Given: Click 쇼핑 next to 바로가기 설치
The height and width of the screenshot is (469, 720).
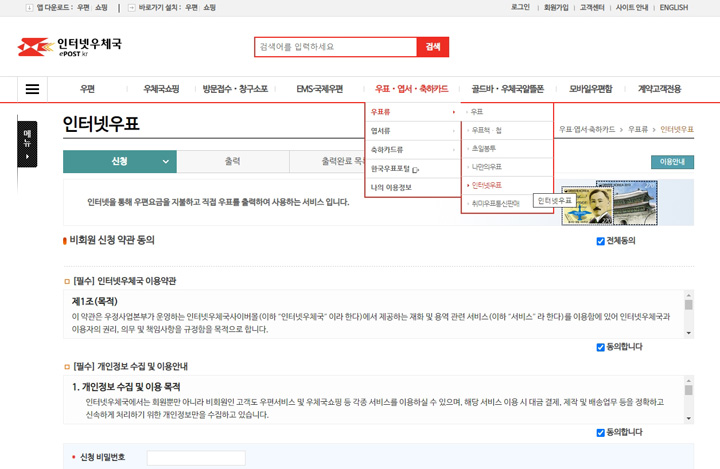Looking at the screenshot, I should pyautogui.click(x=210, y=7).
